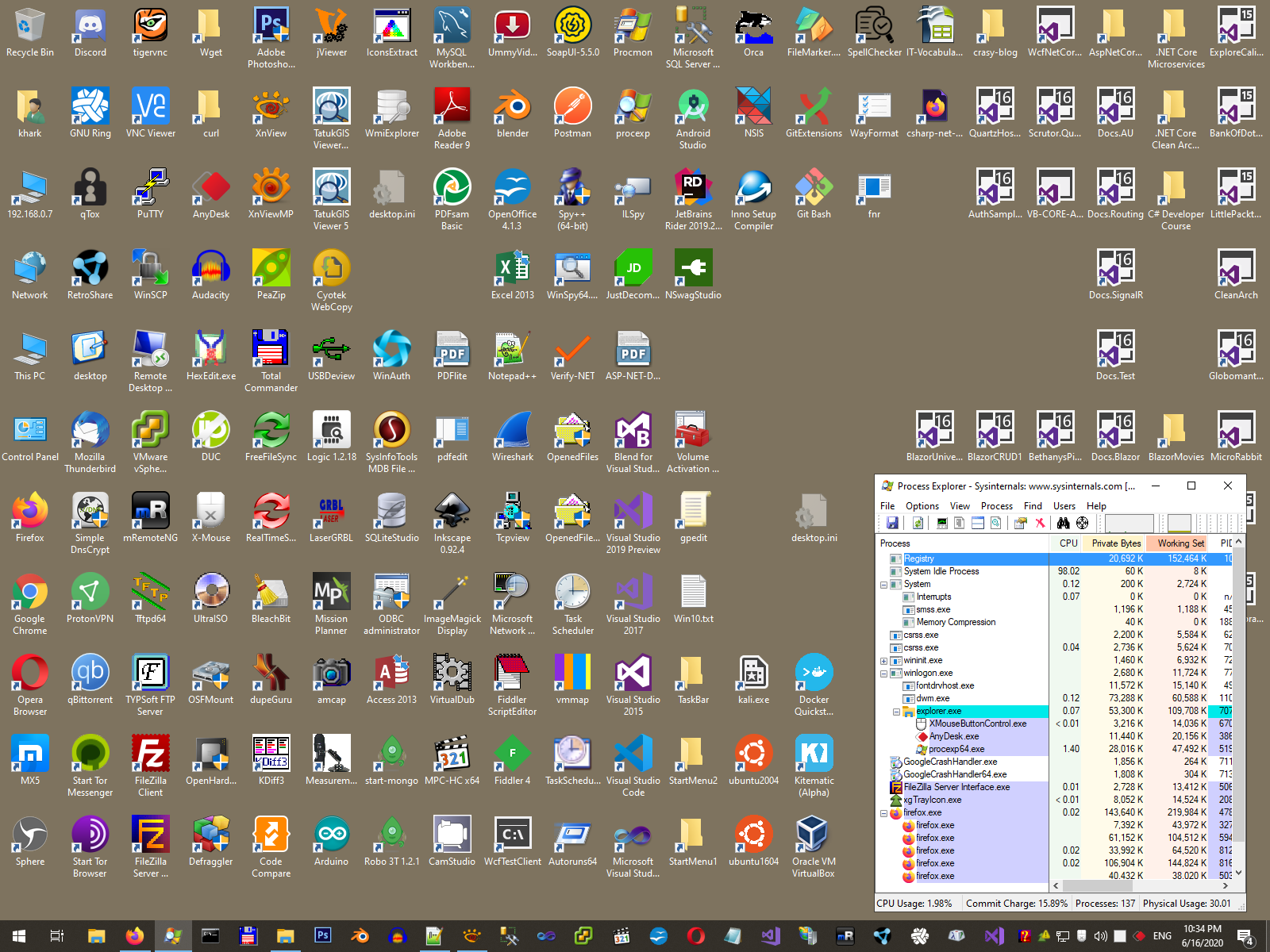Open the Options menu in Process Explorer
The width and height of the screenshot is (1270, 952).
922,506
